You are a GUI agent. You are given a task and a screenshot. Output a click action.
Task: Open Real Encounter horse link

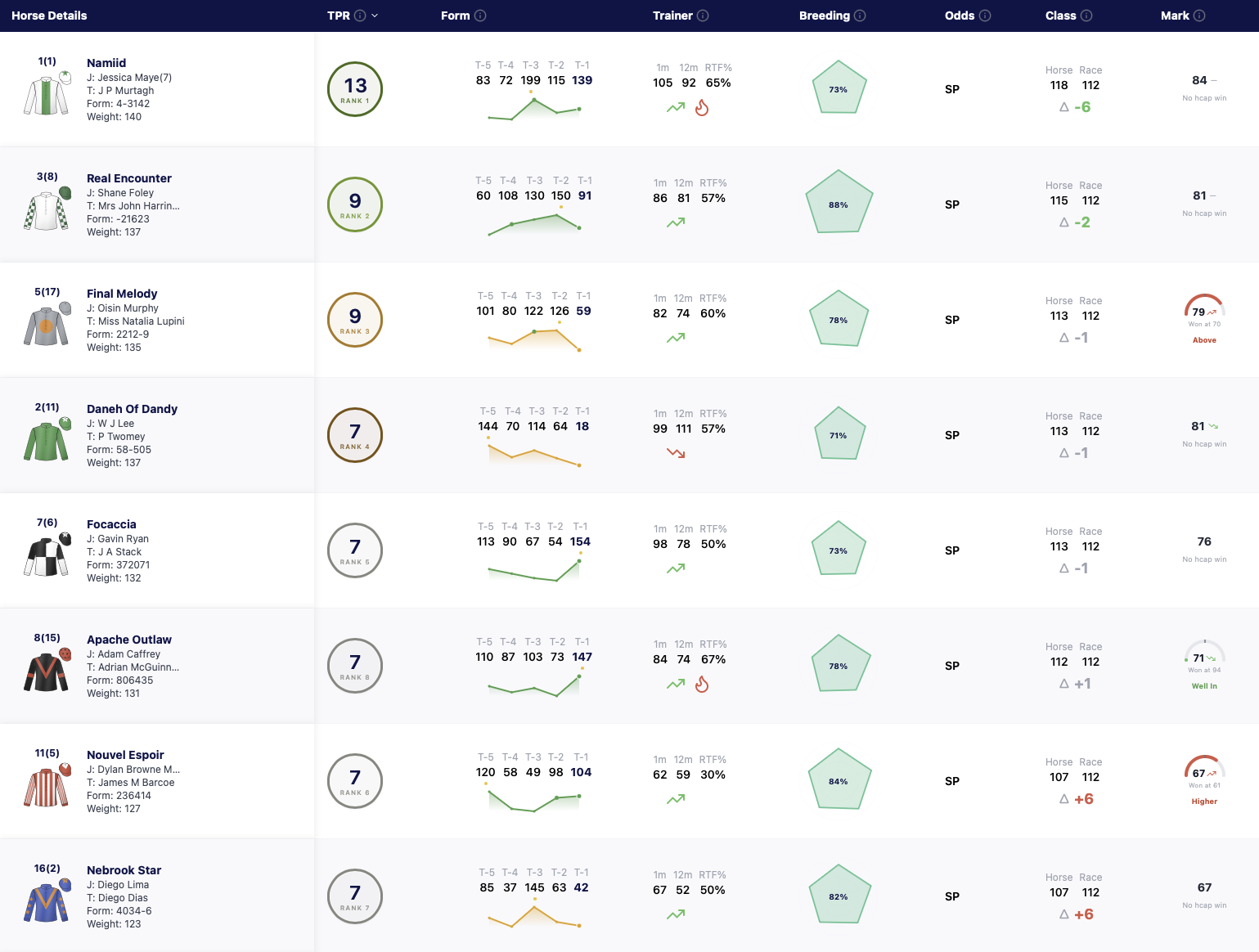tap(129, 178)
